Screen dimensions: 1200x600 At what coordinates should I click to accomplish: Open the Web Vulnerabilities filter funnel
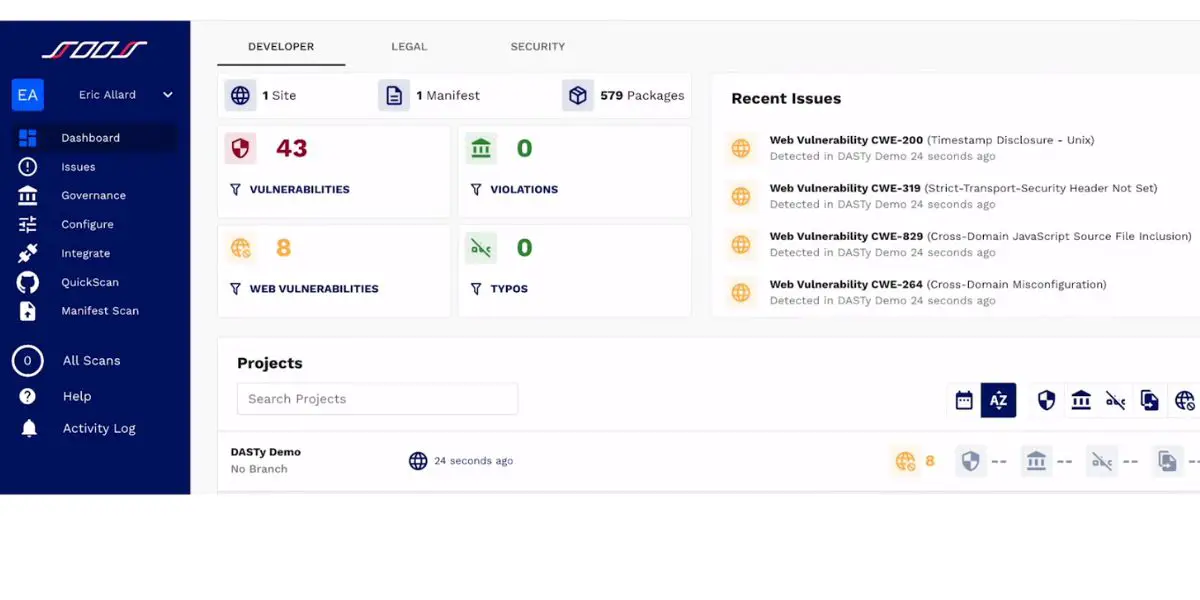(236, 289)
